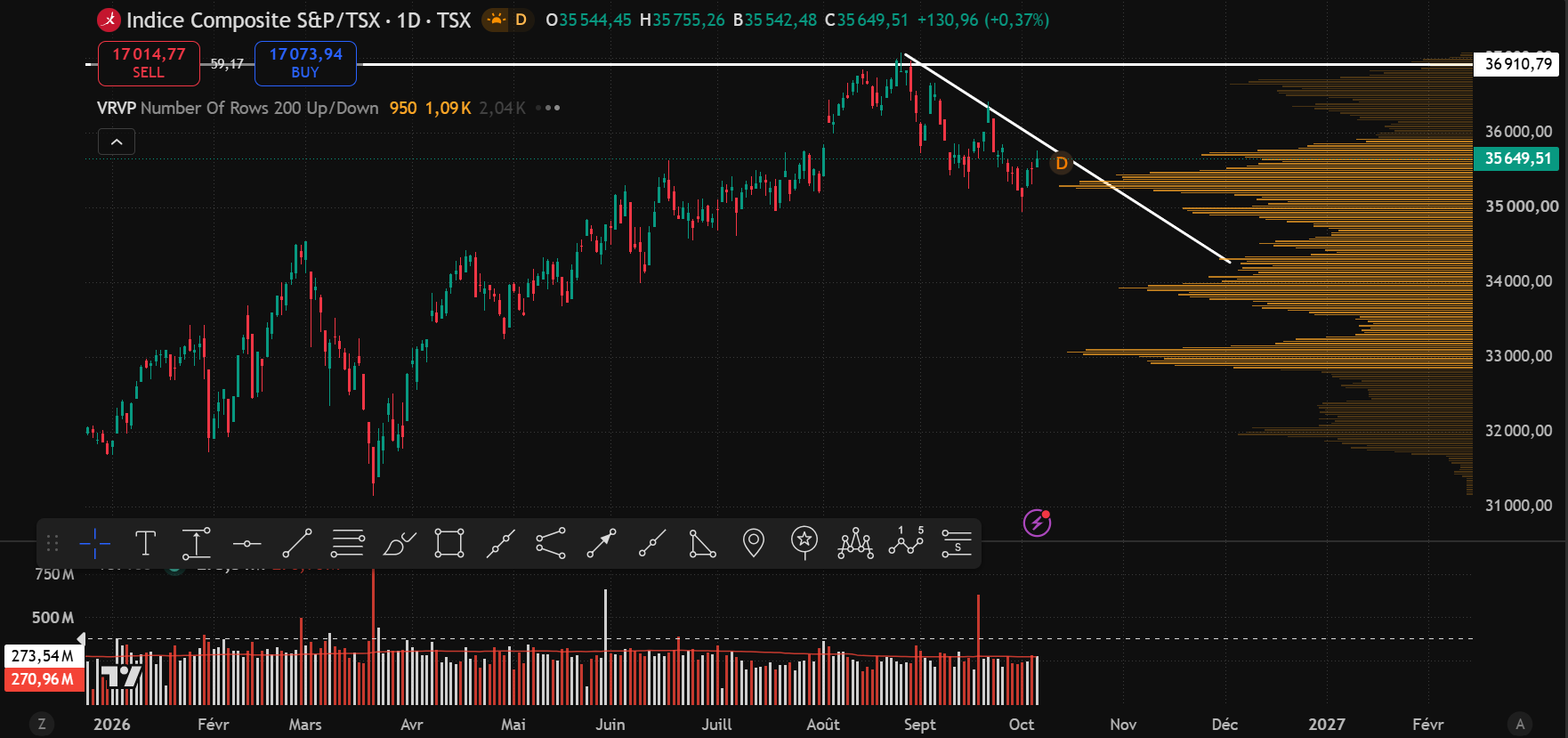Select the Text drawing tool
Image resolution: width=1568 pixels, height=738 pixels.
(145, 543)
